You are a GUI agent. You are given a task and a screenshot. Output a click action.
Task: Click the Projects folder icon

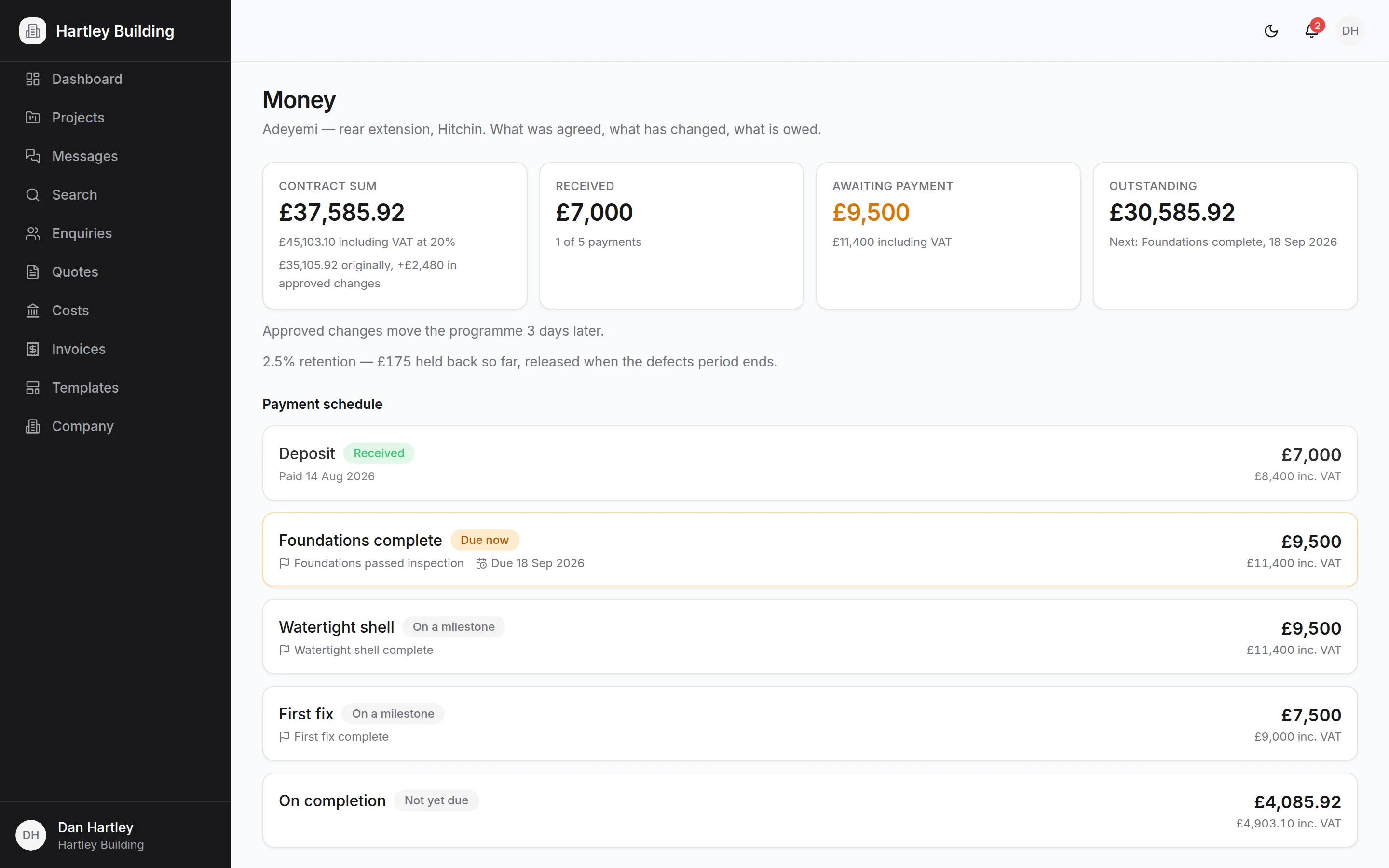33,118
